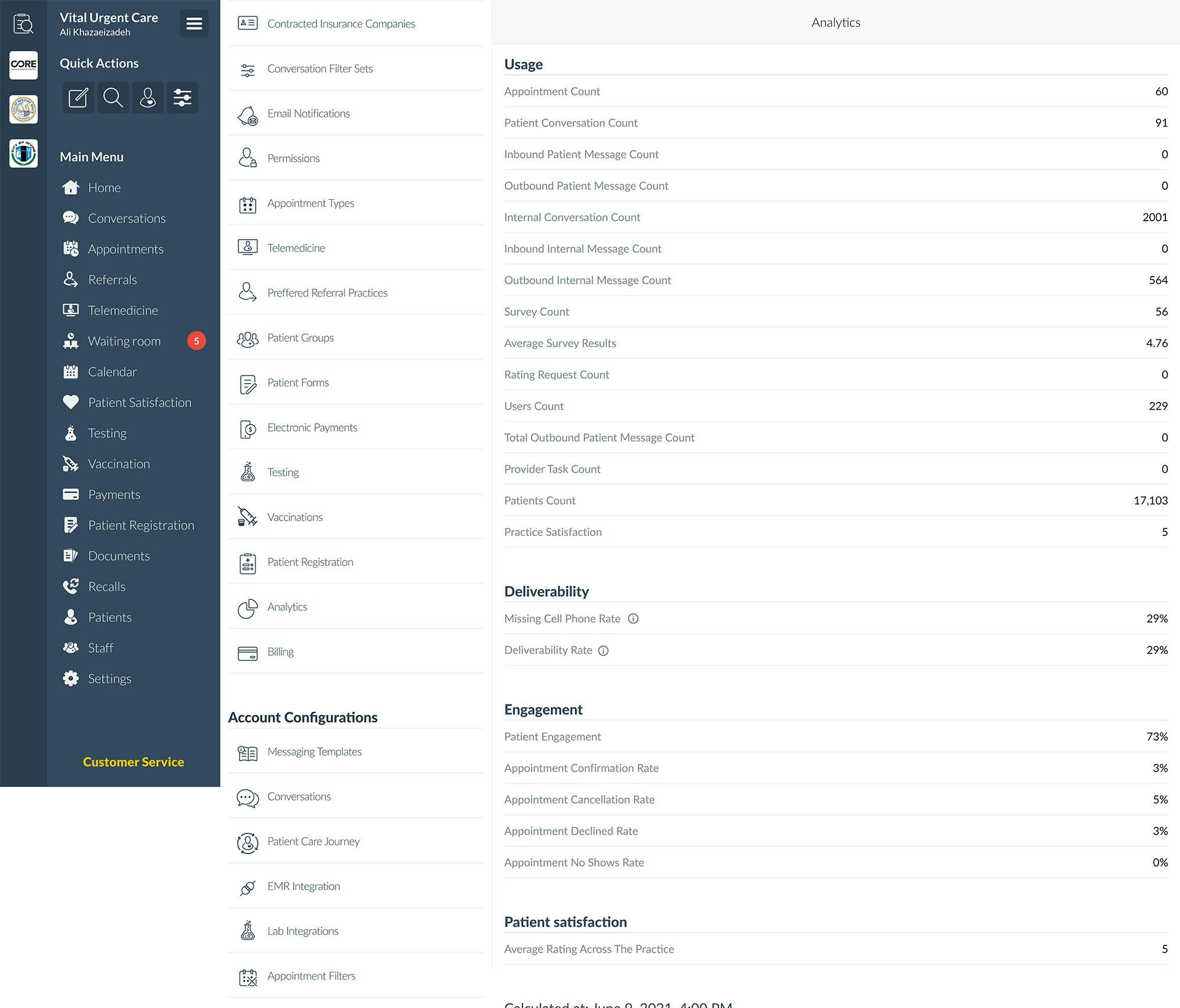Navigate to Patient Satisfaction in Main Menu
Screen dimensions: 1180x1008
tap(140, 402)
